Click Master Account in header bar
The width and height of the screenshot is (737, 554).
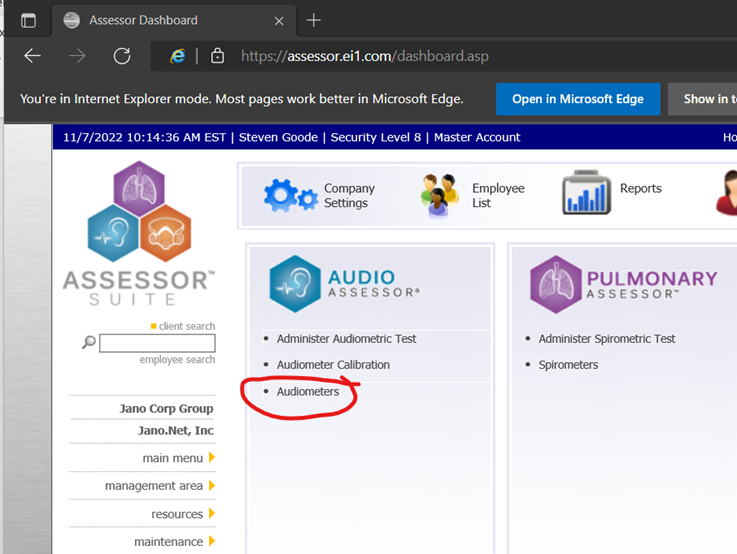pos(477,137)
